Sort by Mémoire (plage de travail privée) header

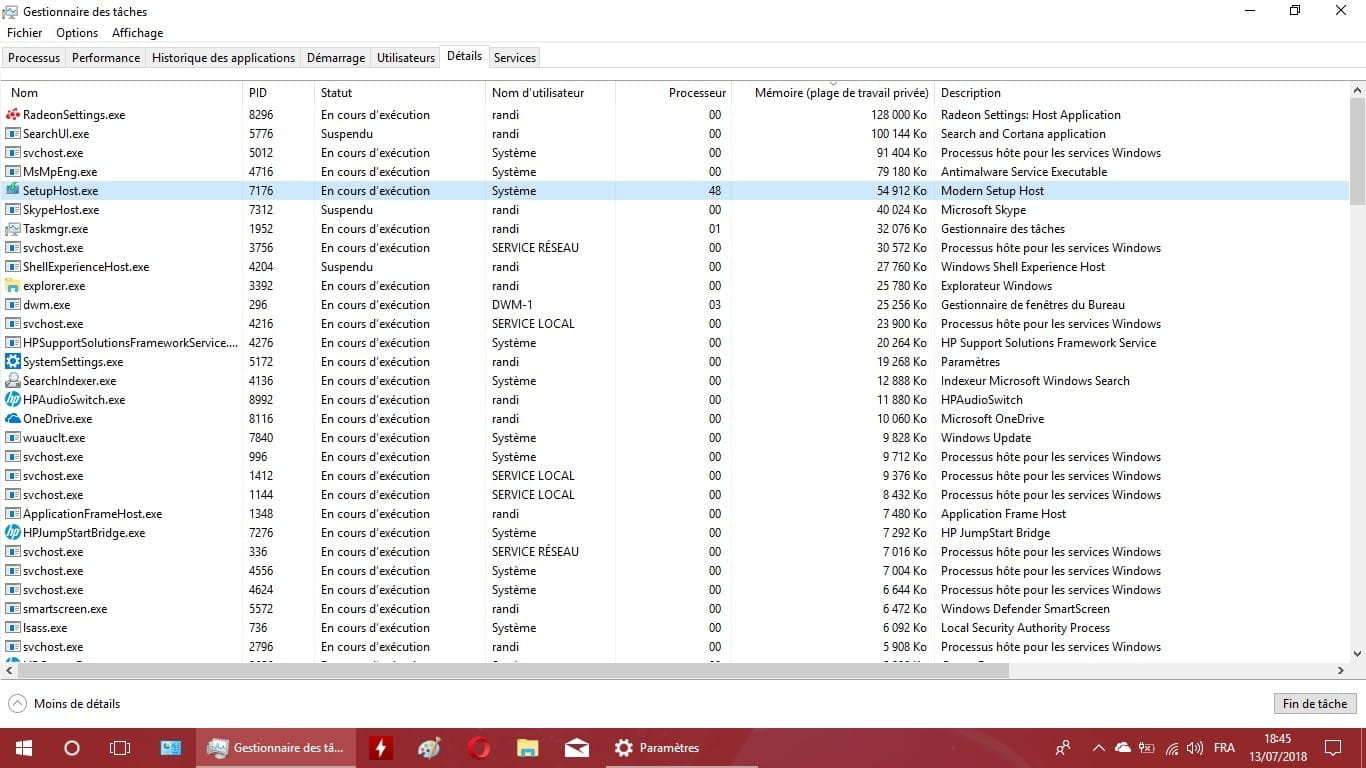tap(834, 93)
